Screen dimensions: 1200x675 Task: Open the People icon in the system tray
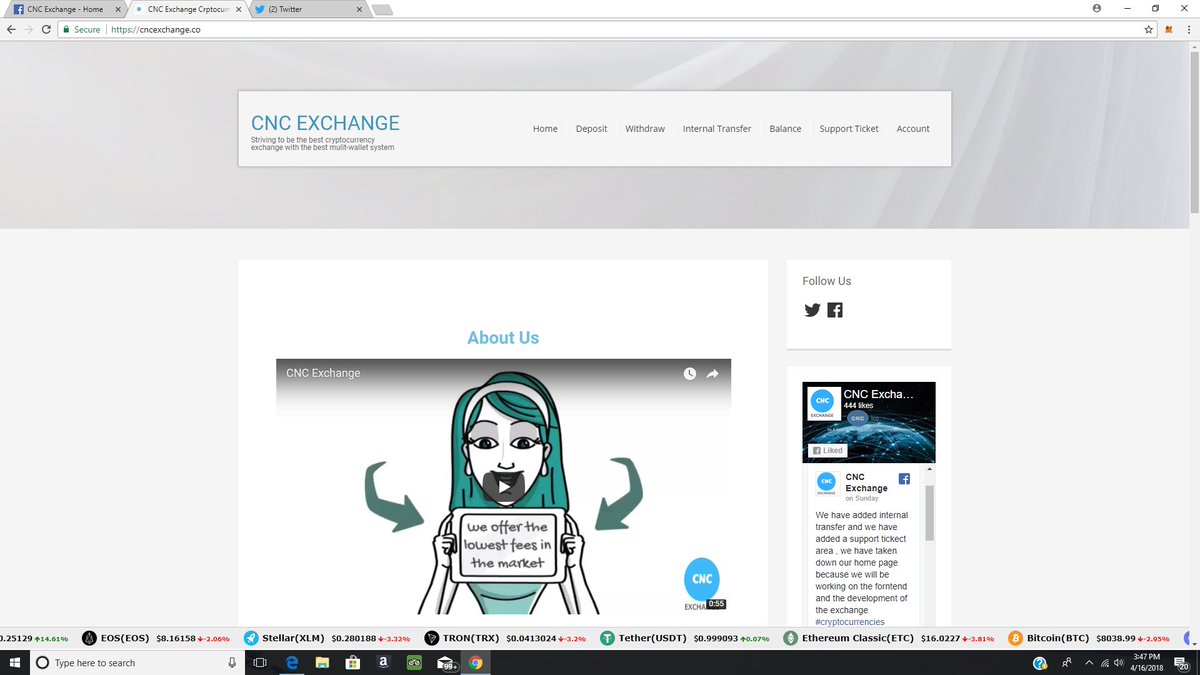pos(1067,662)
